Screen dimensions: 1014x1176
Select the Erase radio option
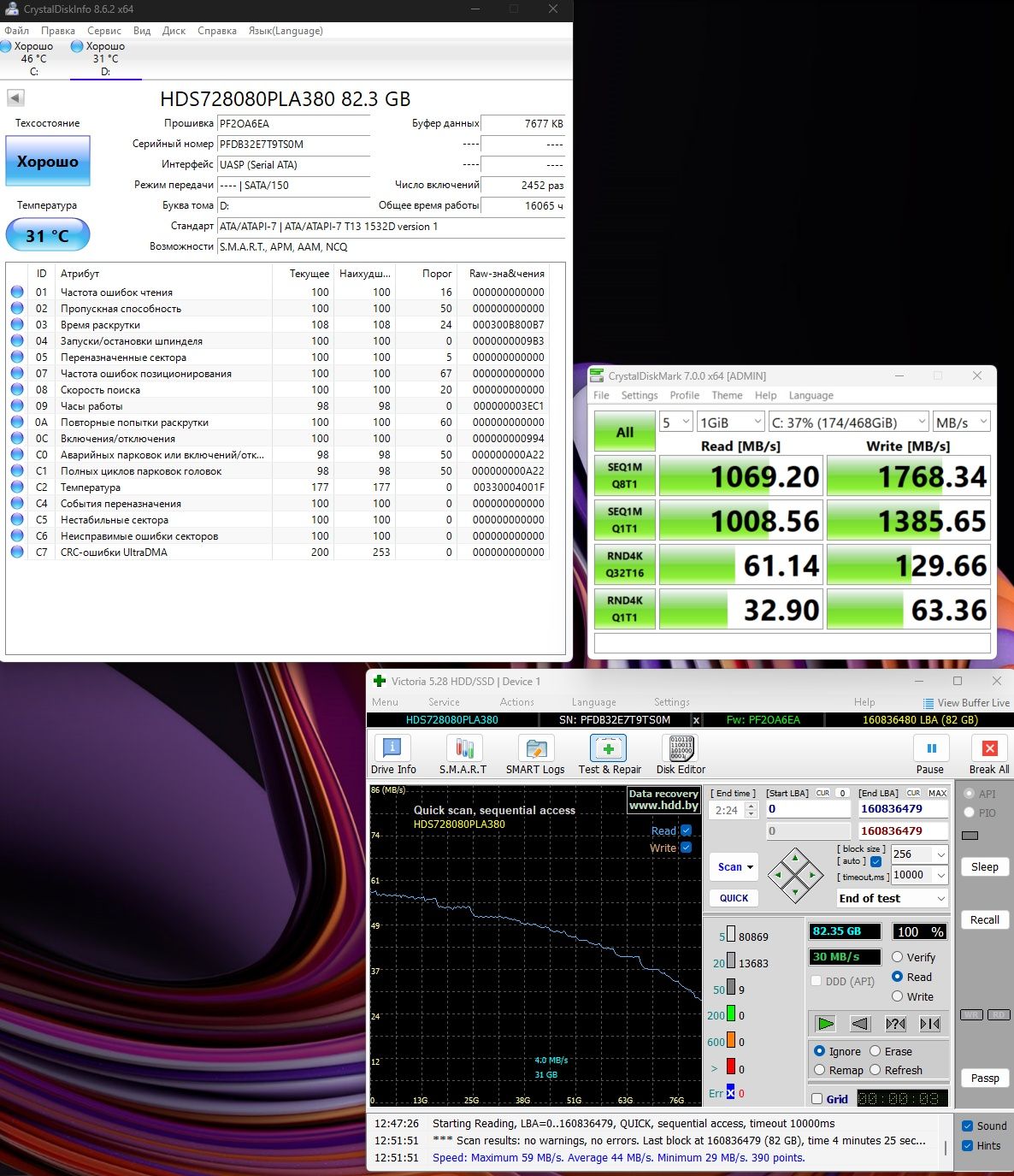click(x=875, y=1051)
